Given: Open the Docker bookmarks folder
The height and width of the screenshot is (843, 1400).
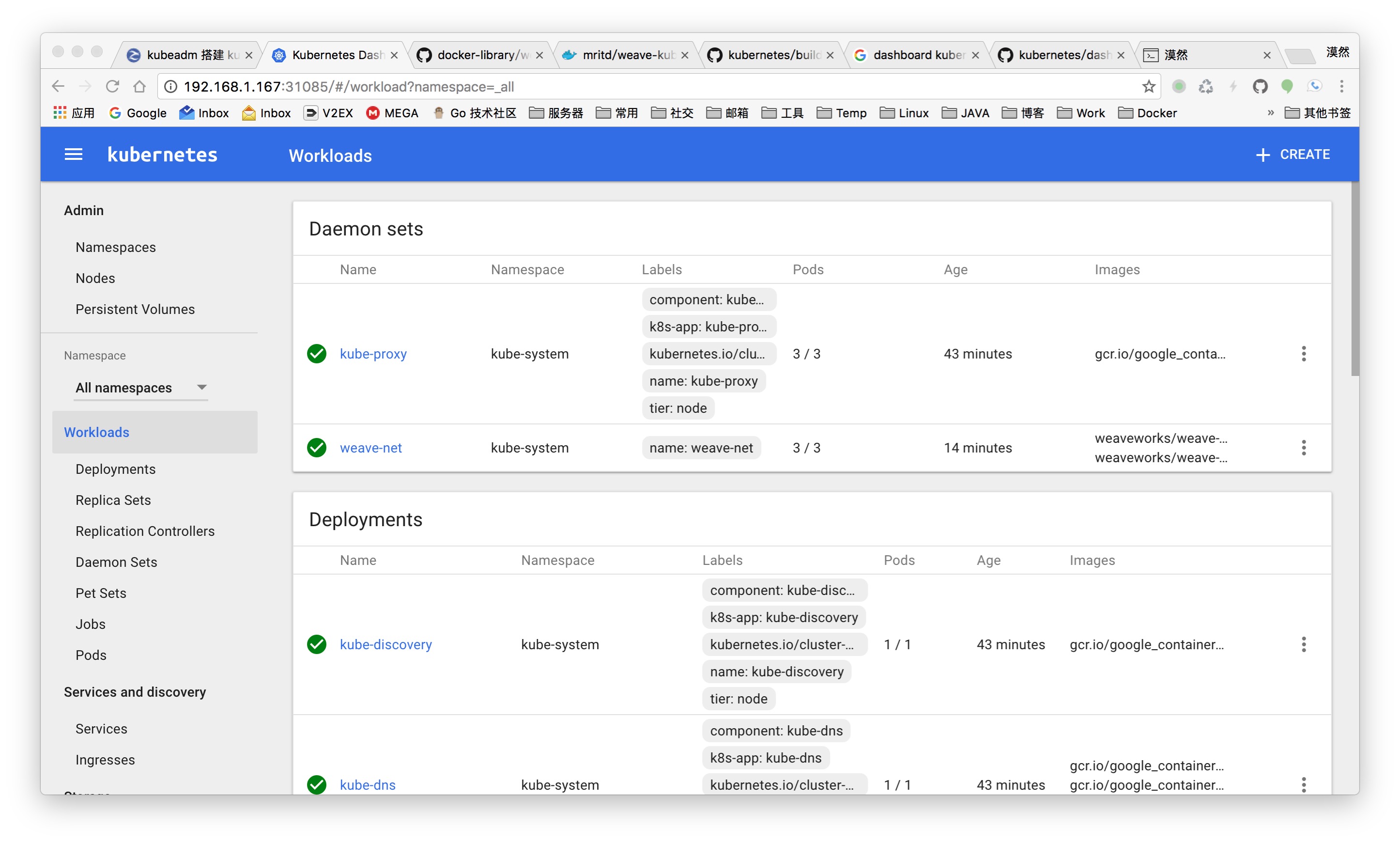Looking at the screenshot, I should pos(1147,113).
